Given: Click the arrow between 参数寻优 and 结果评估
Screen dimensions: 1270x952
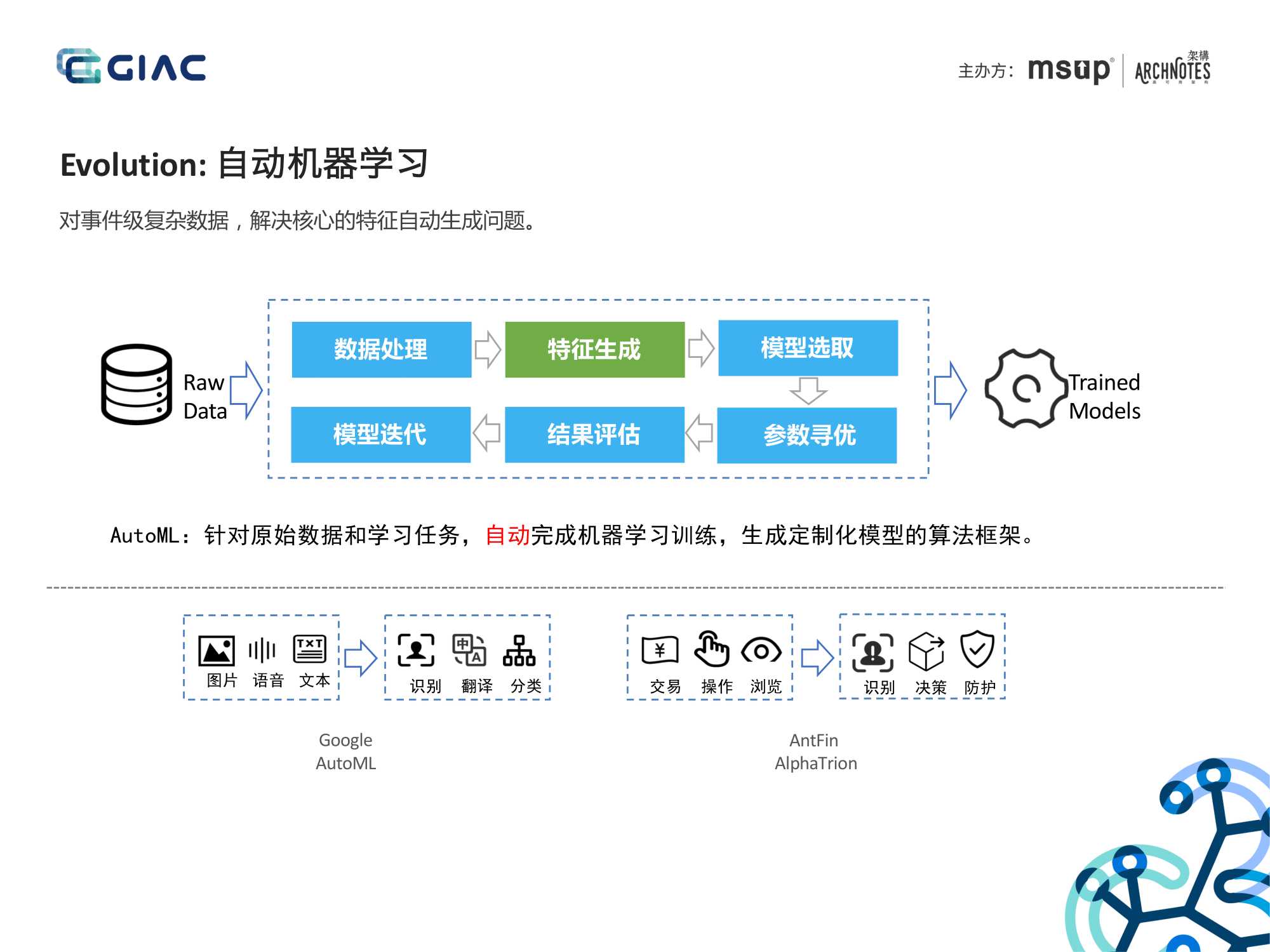Looking at the screenshot, I should tap(700, 433).
